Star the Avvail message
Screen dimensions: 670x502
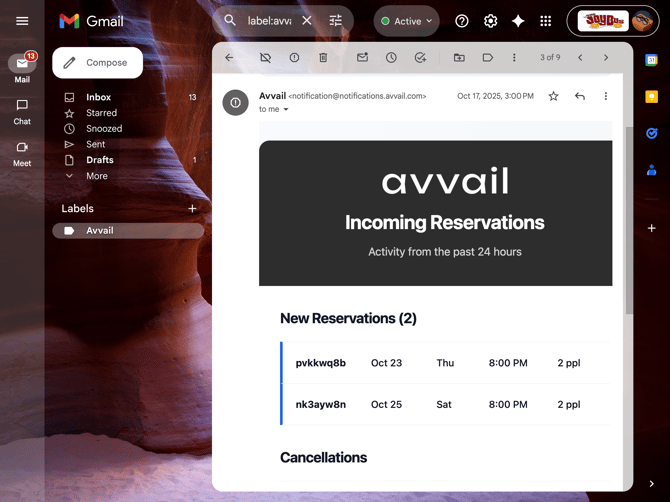pyautogui.click(x=553, y=97)
